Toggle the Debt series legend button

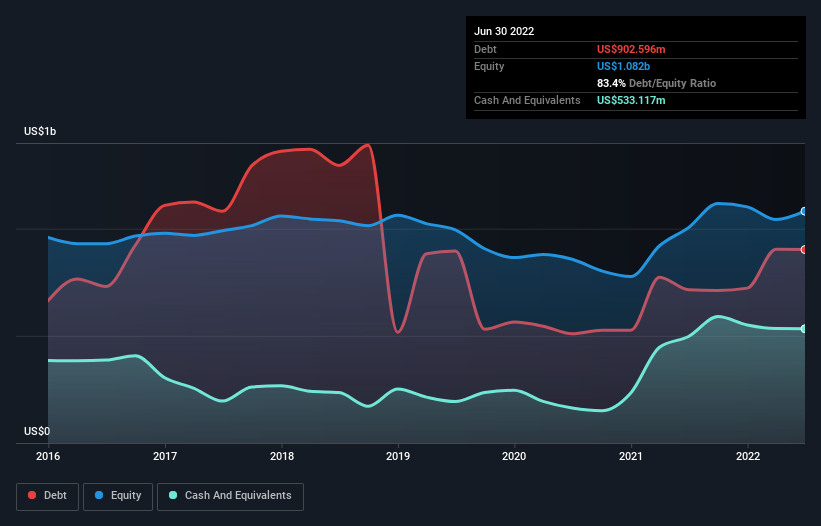[48, 496]
